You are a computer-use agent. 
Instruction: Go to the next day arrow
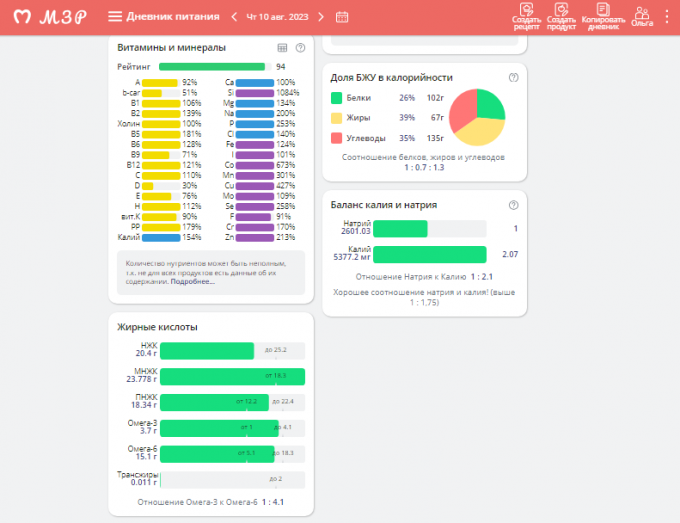click(319, 17)
